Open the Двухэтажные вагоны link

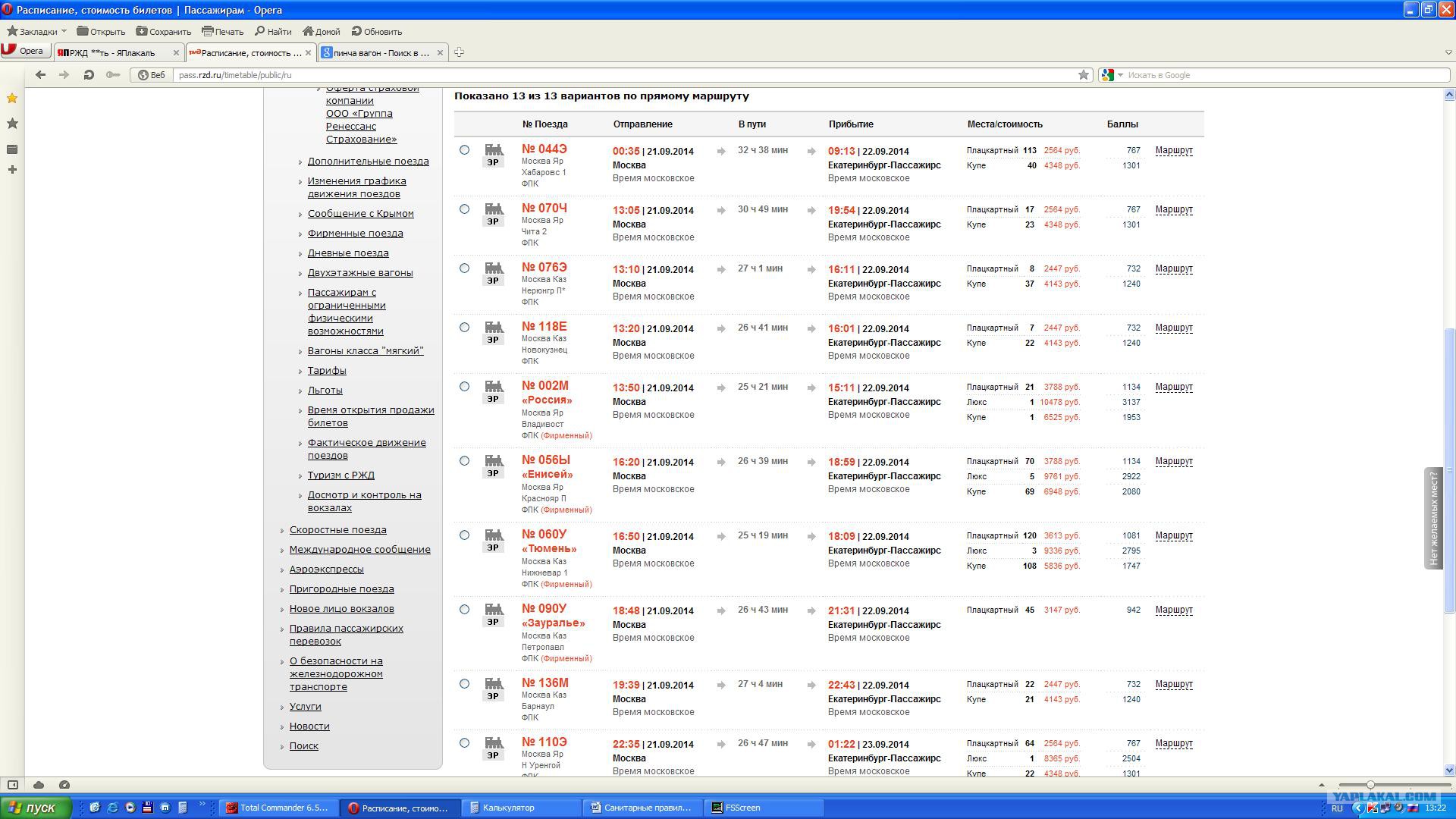click(360, 272)
